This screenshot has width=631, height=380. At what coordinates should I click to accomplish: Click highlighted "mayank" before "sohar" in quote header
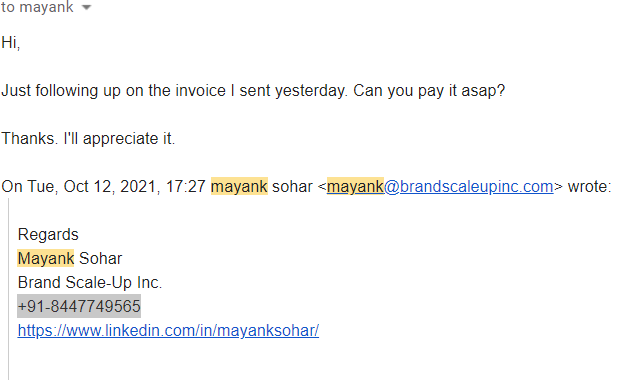(x=239, y=187)
